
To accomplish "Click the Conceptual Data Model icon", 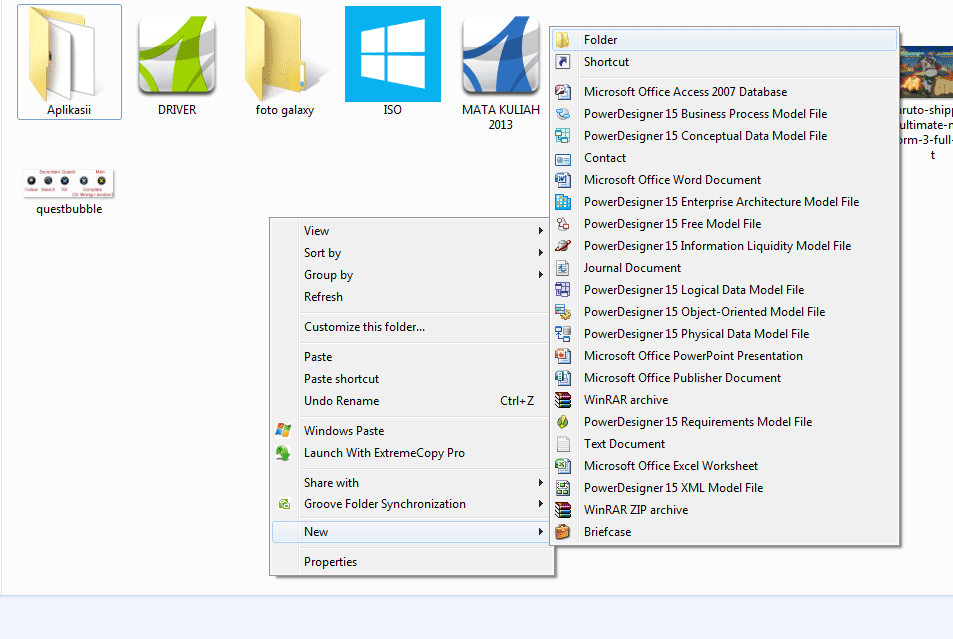I will [563, 136].
